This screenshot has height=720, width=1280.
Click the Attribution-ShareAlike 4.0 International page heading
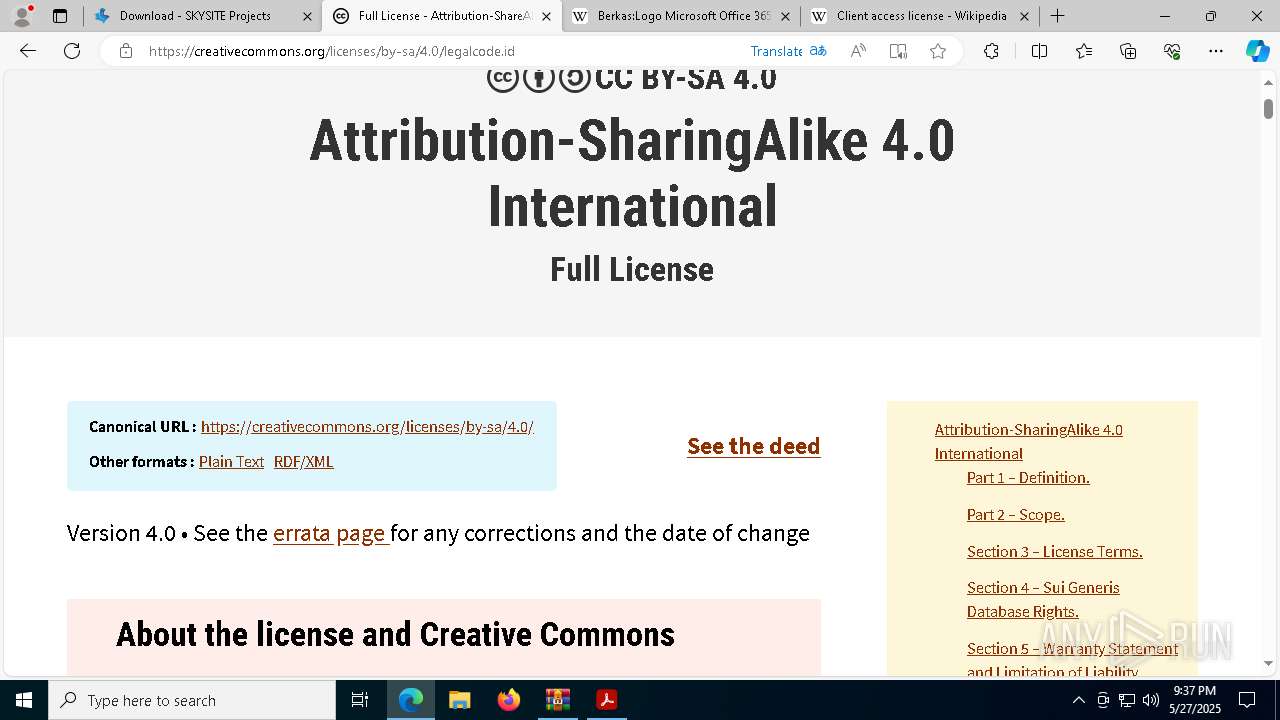pos(632,173)
